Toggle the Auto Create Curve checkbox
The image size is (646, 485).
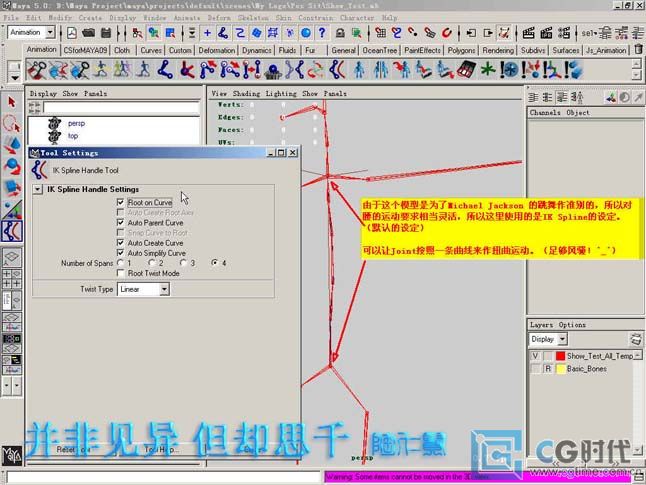pos(120,242)
